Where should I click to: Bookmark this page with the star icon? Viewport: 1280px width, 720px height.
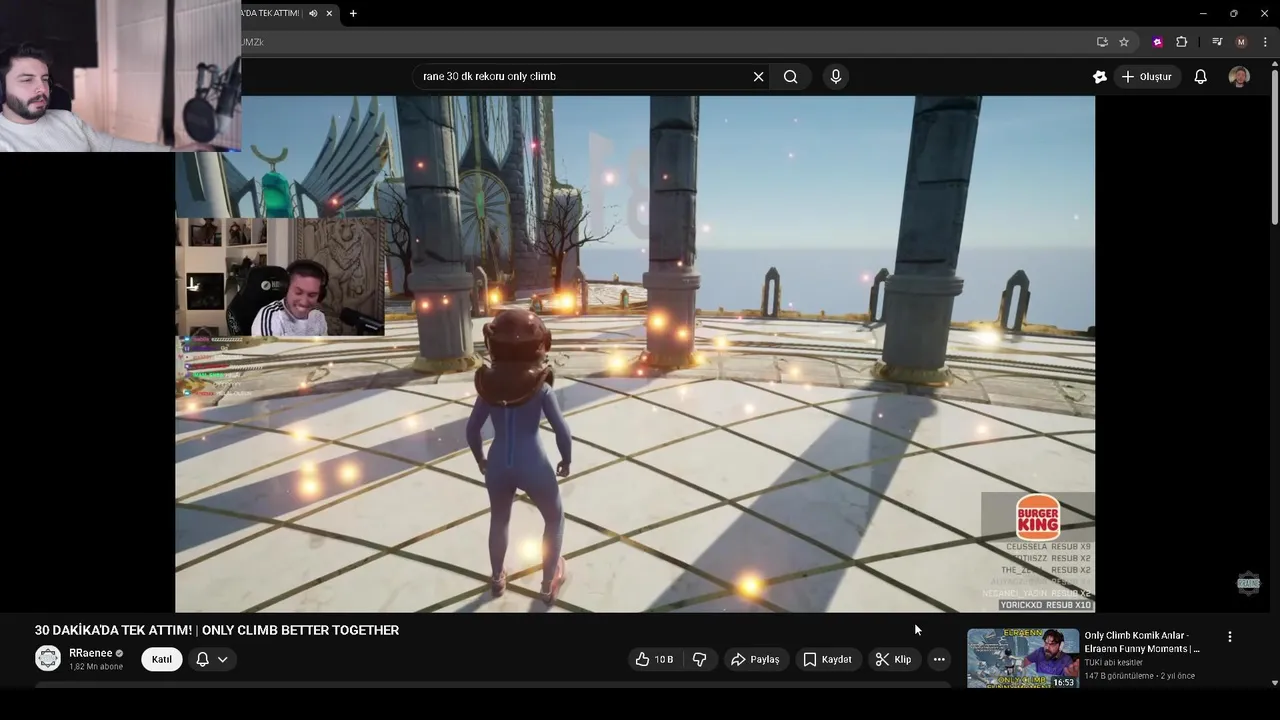click(x=1124, y=42)
